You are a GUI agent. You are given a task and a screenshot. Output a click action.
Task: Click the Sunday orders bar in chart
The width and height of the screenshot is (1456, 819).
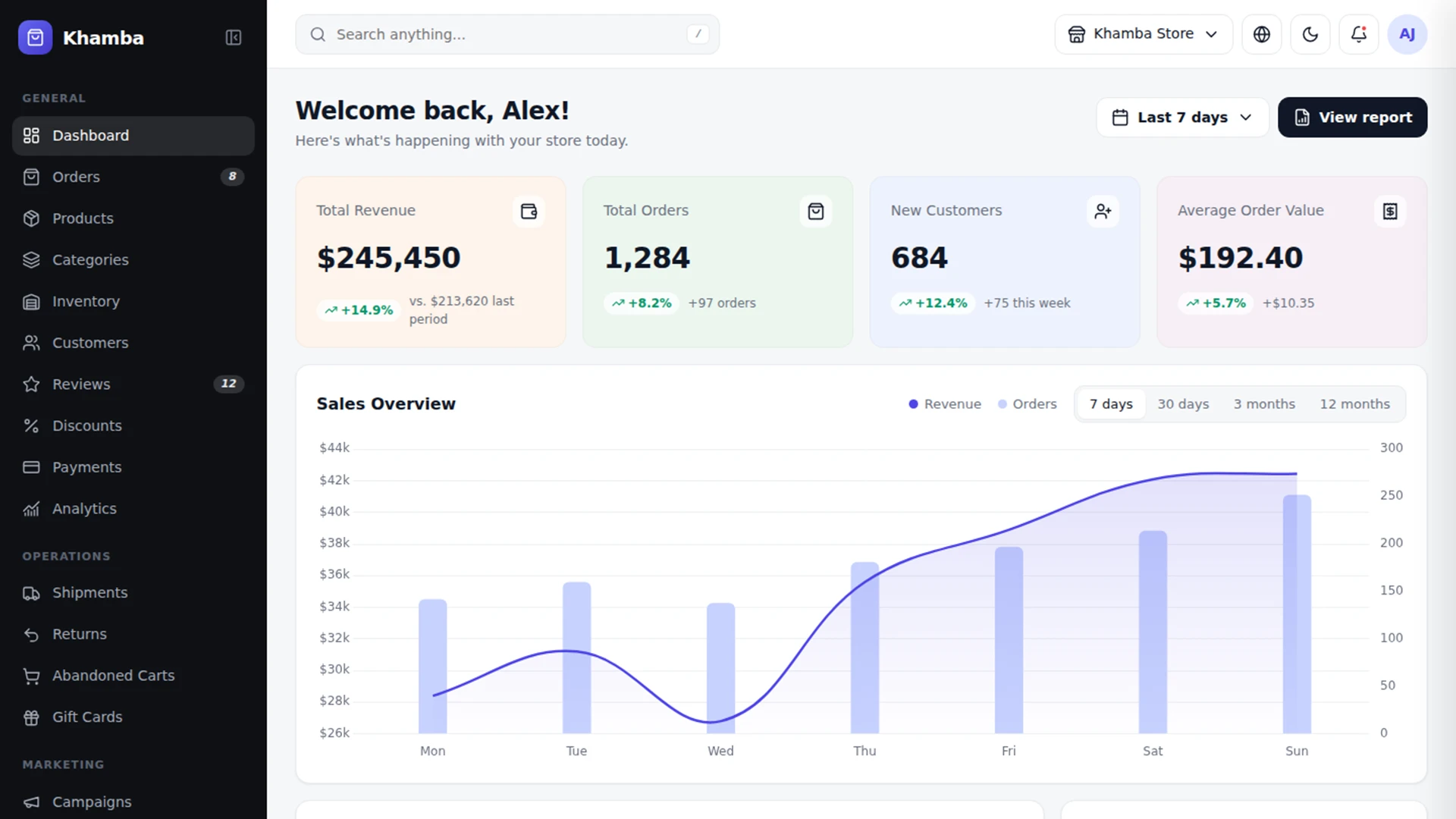pos(1297,614)
